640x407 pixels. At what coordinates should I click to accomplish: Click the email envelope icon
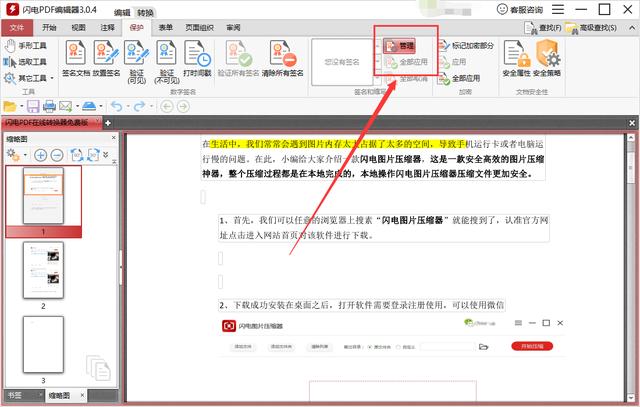(65, 107)
